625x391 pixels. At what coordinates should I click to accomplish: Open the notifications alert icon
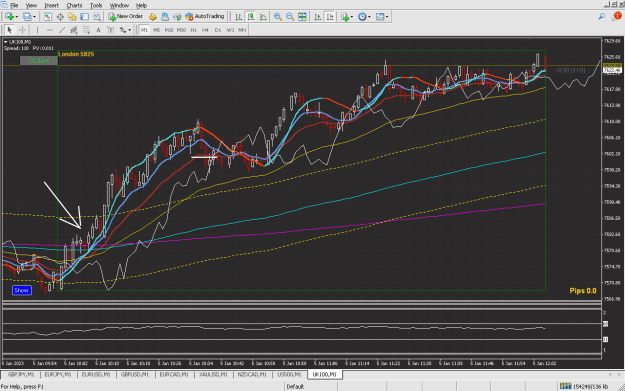pyautogui.click(x=617, y=16)
